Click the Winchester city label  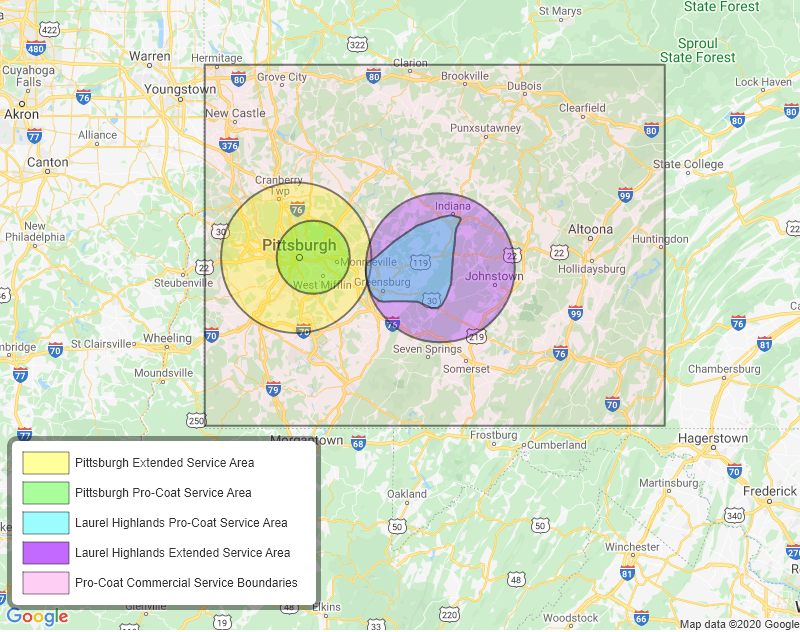pos(632,547)
